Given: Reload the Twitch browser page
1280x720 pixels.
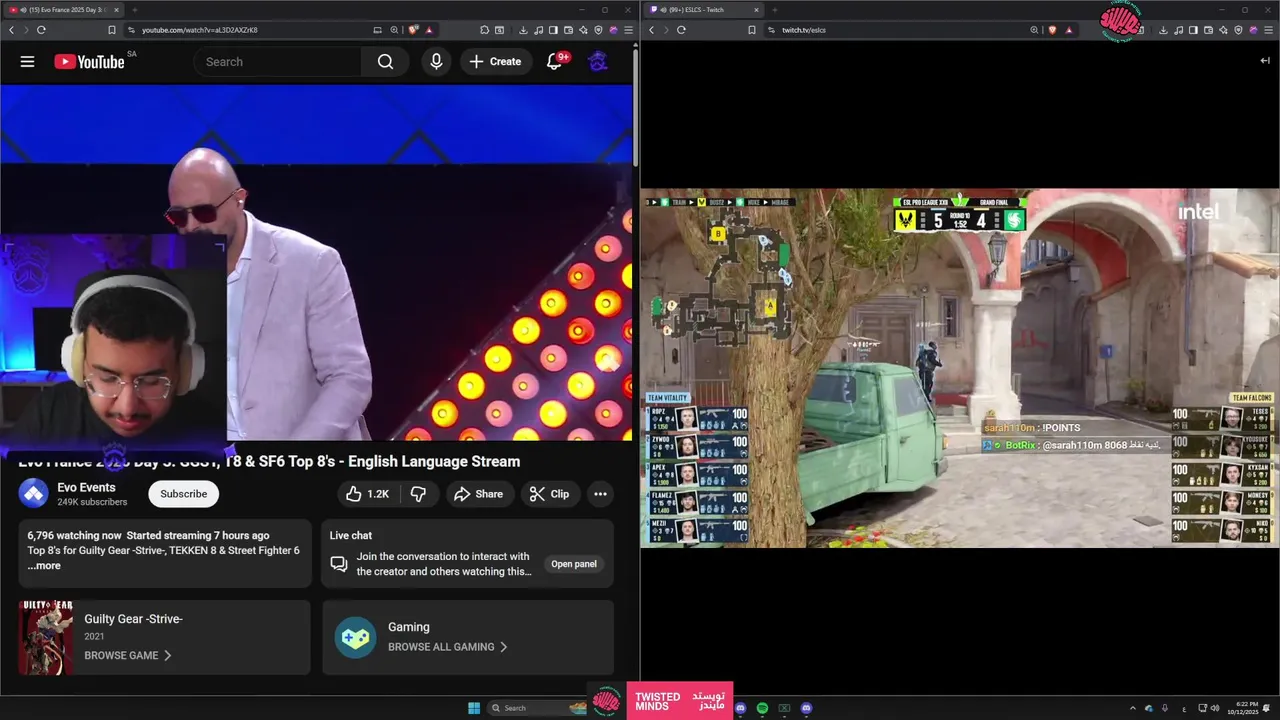Looking at the screenshot, I should [681, 30].
